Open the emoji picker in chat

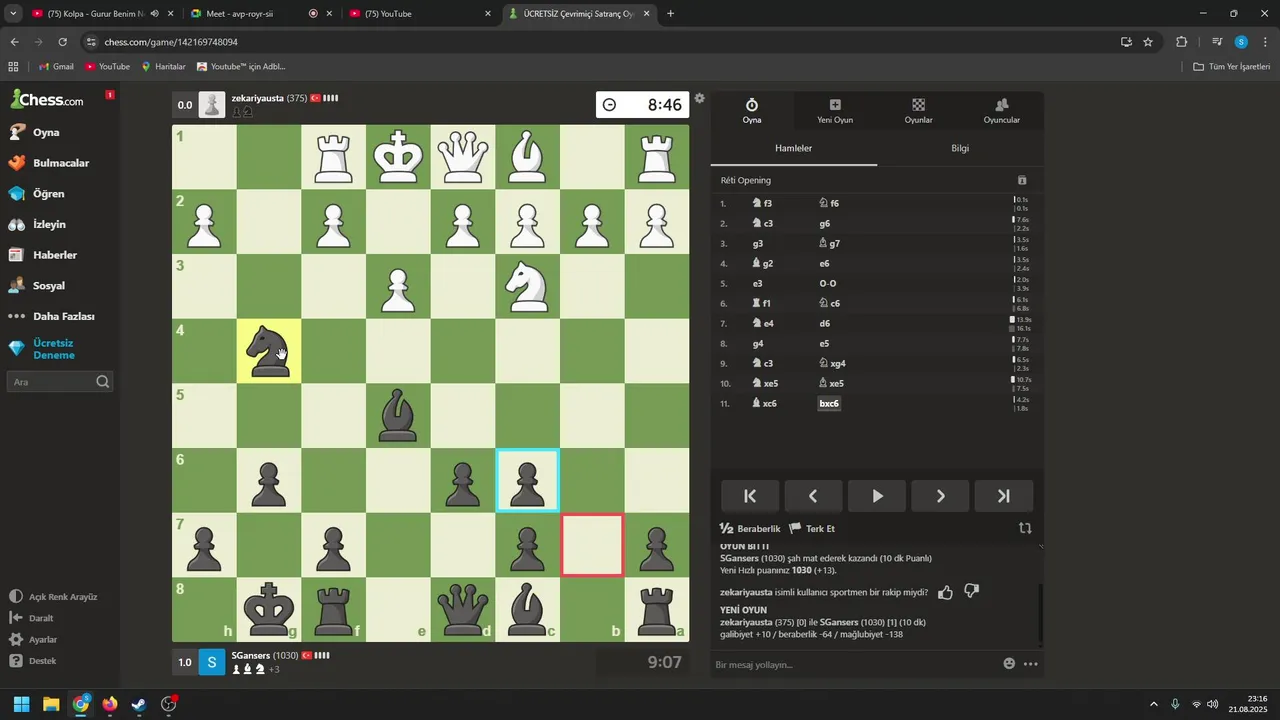point(1009,664)
